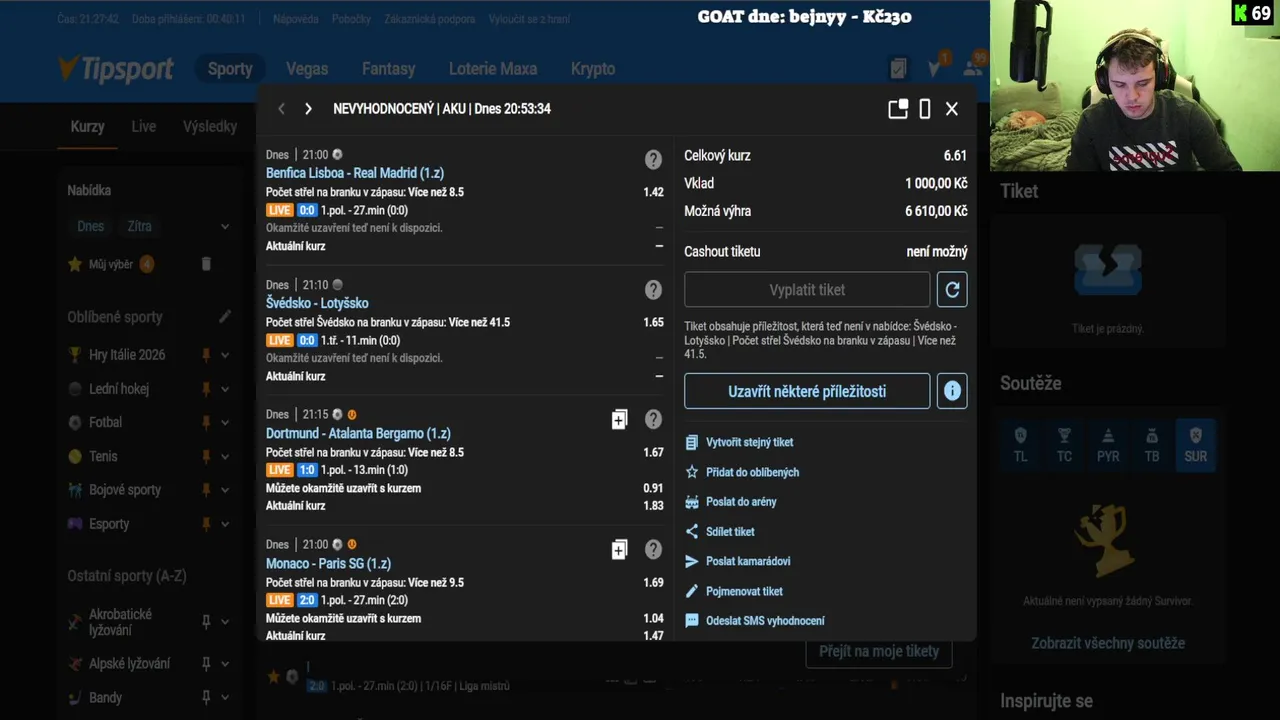Open info about closing opportunities
The width and height of the screenshot is (1280, 720).
click(952, 391)
